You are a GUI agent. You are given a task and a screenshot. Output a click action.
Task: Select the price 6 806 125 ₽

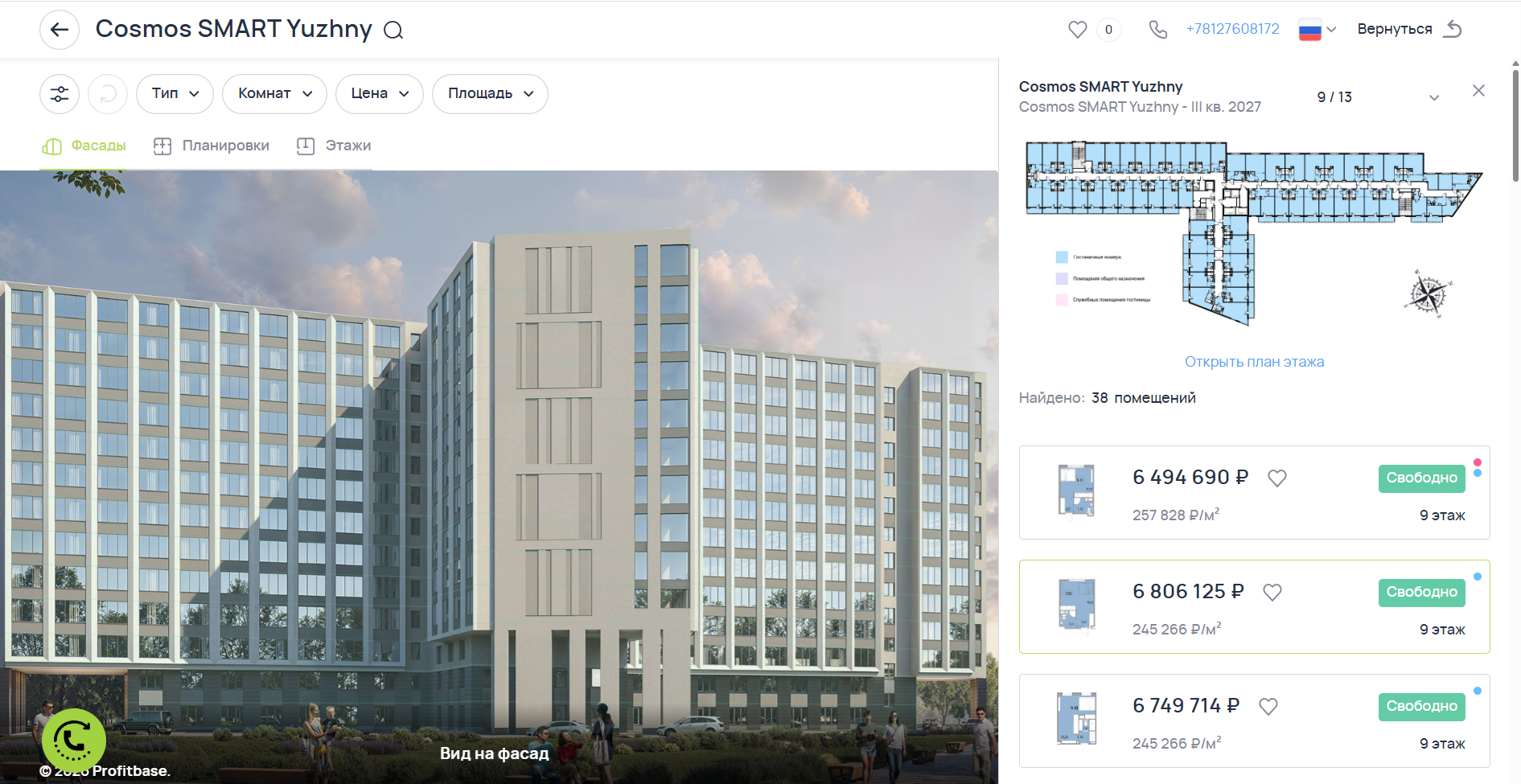point(1188,592)
